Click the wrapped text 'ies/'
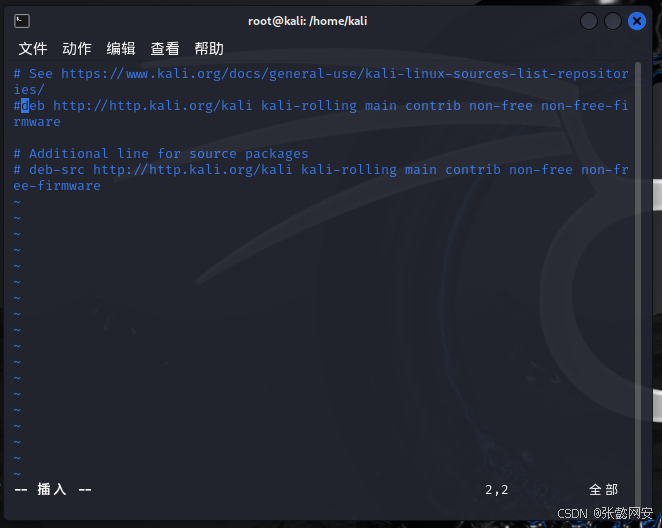Screen dimensions: 662x528 29,90
